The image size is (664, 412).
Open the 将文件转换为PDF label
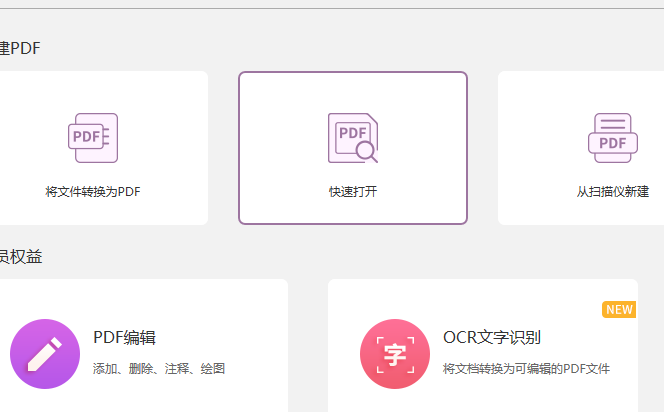pyautogui.click(x=93, y=192)
